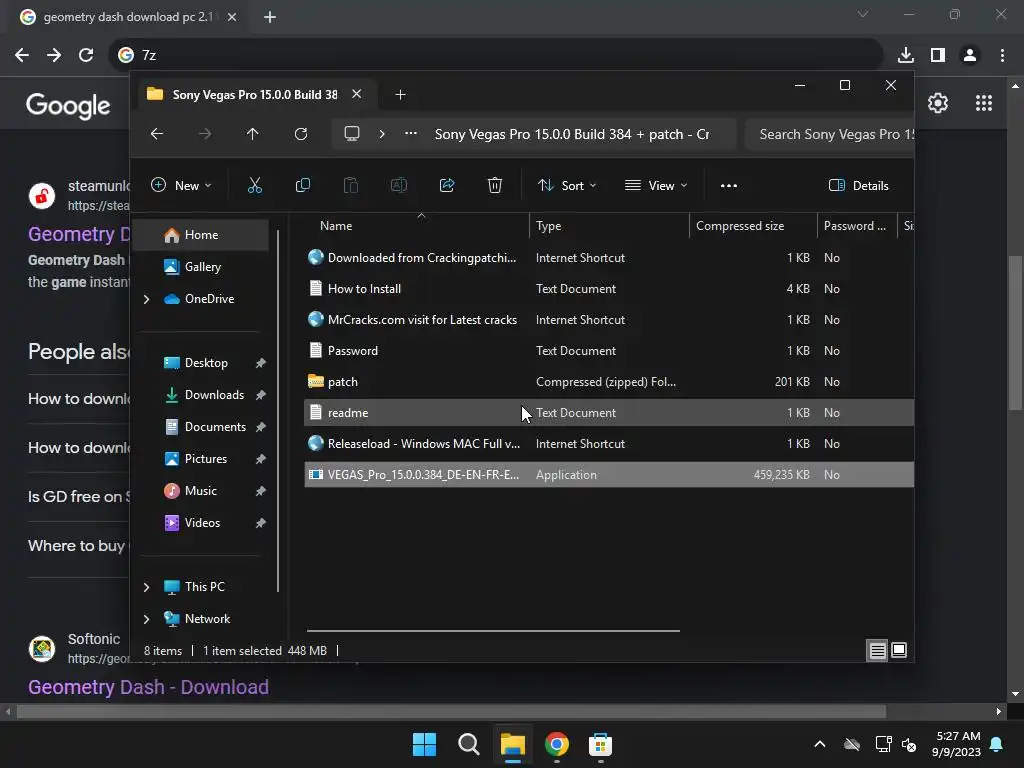Select the Sony Vegas Pro Explorer tab

click(255, 95)
